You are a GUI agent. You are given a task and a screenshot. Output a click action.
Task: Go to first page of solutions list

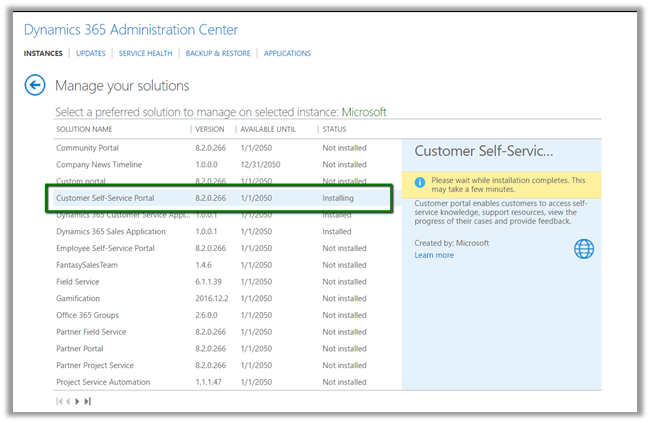coord(59,401)
